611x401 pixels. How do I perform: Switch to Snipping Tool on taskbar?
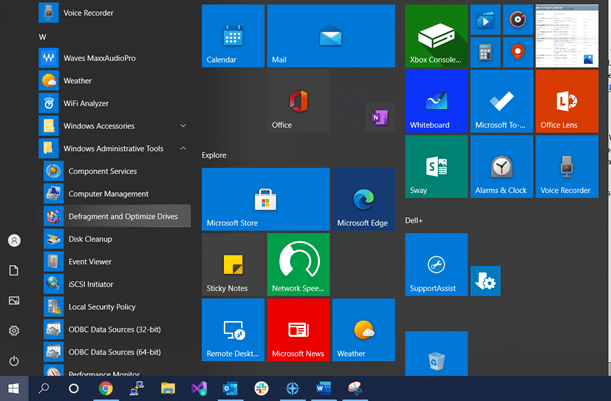pos(355,389)
